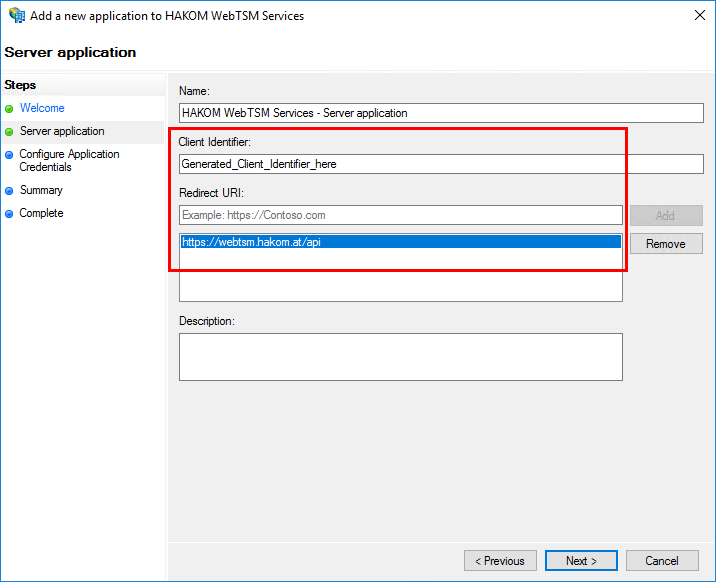The width and height of the screenshot is (716, 582).
Task: Click the blue bullet beside Complete
Action: [9, 213]
